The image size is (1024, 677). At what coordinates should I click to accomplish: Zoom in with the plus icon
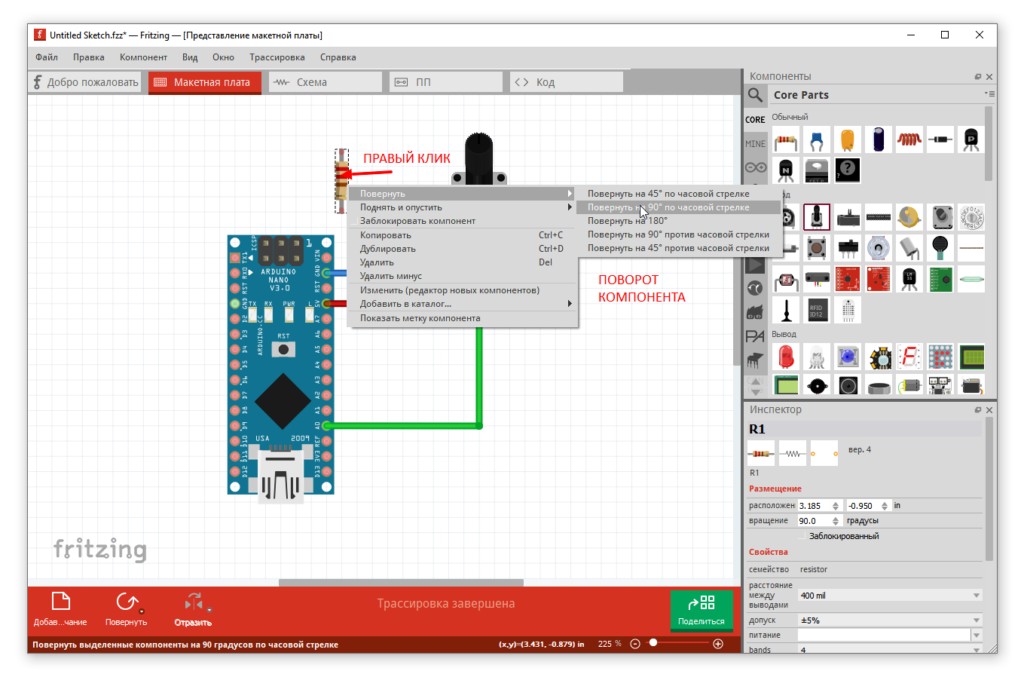pos(718,644)
